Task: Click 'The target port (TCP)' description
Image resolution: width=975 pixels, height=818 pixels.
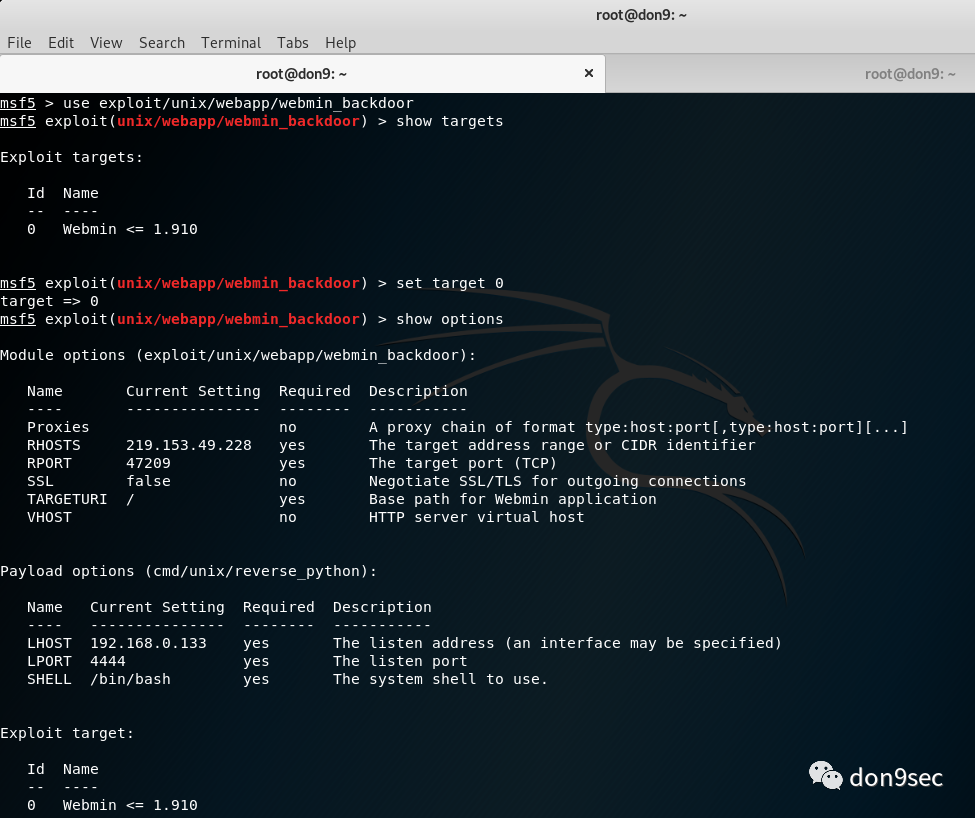Action: pyautogui.click(x=463, y=463)
